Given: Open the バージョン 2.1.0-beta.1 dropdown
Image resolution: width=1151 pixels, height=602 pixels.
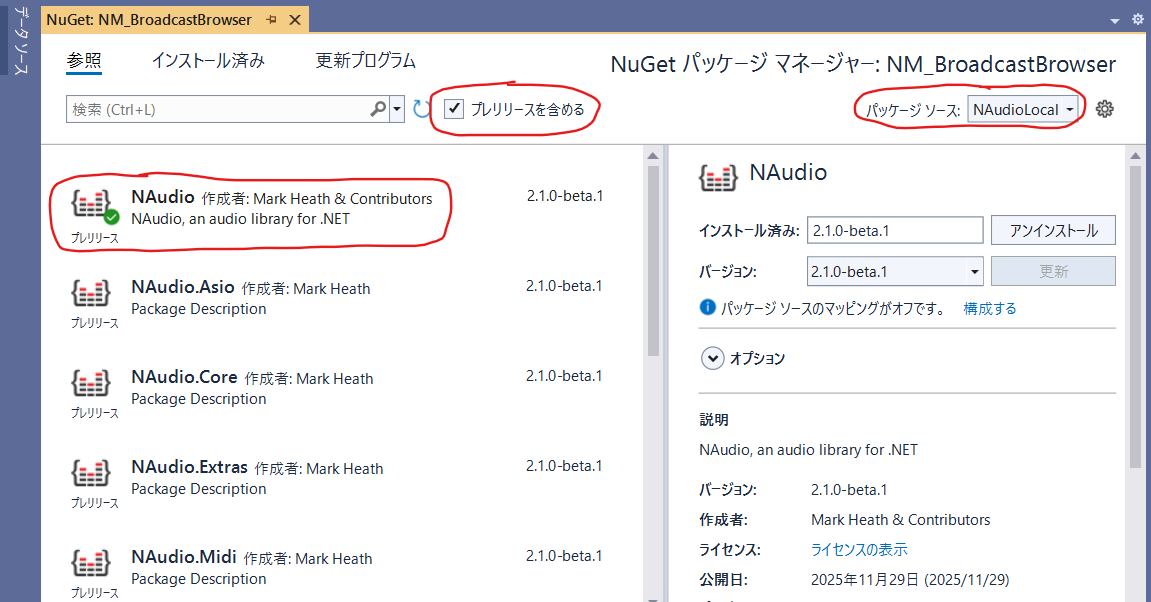Looking at the screenshot, I should click(x=977, y=271).
